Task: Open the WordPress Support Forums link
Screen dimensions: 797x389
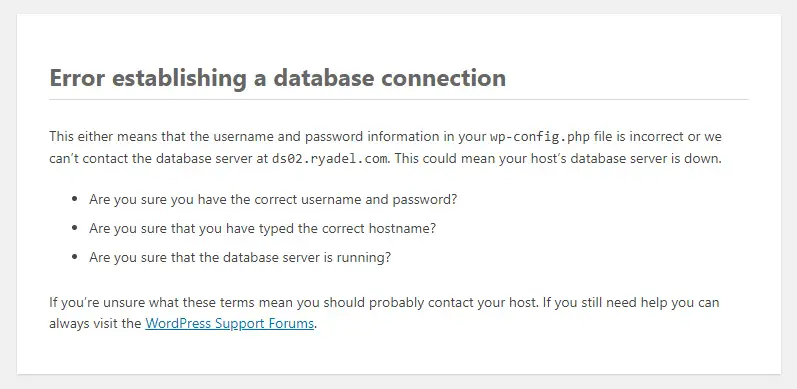Action: point(229,323)
